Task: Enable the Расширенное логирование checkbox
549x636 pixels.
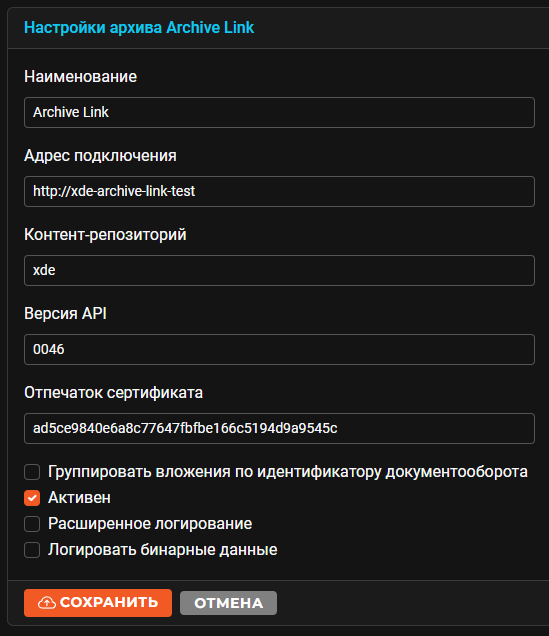Action: (32, 524)
